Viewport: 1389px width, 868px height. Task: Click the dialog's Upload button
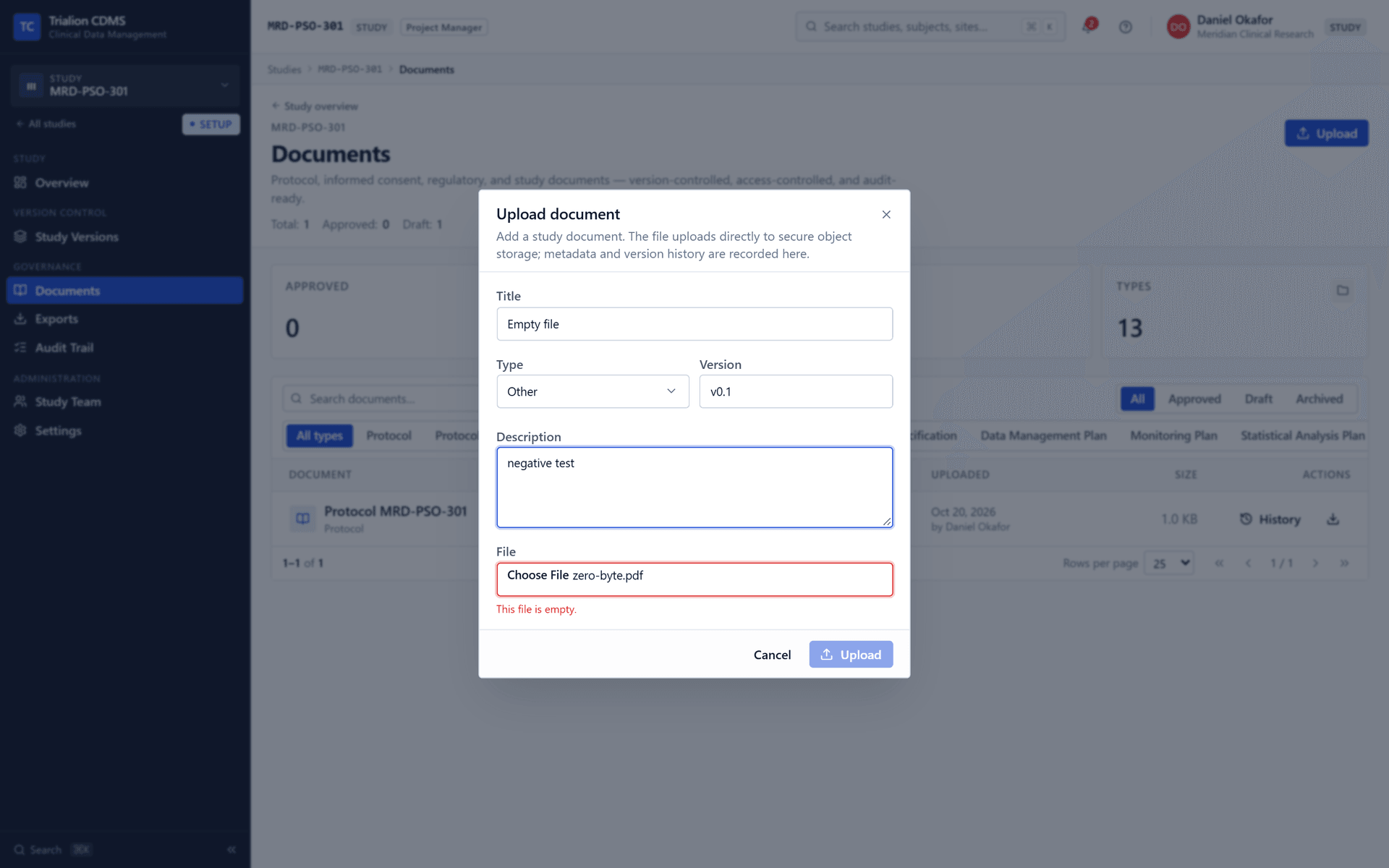point(851,655)
